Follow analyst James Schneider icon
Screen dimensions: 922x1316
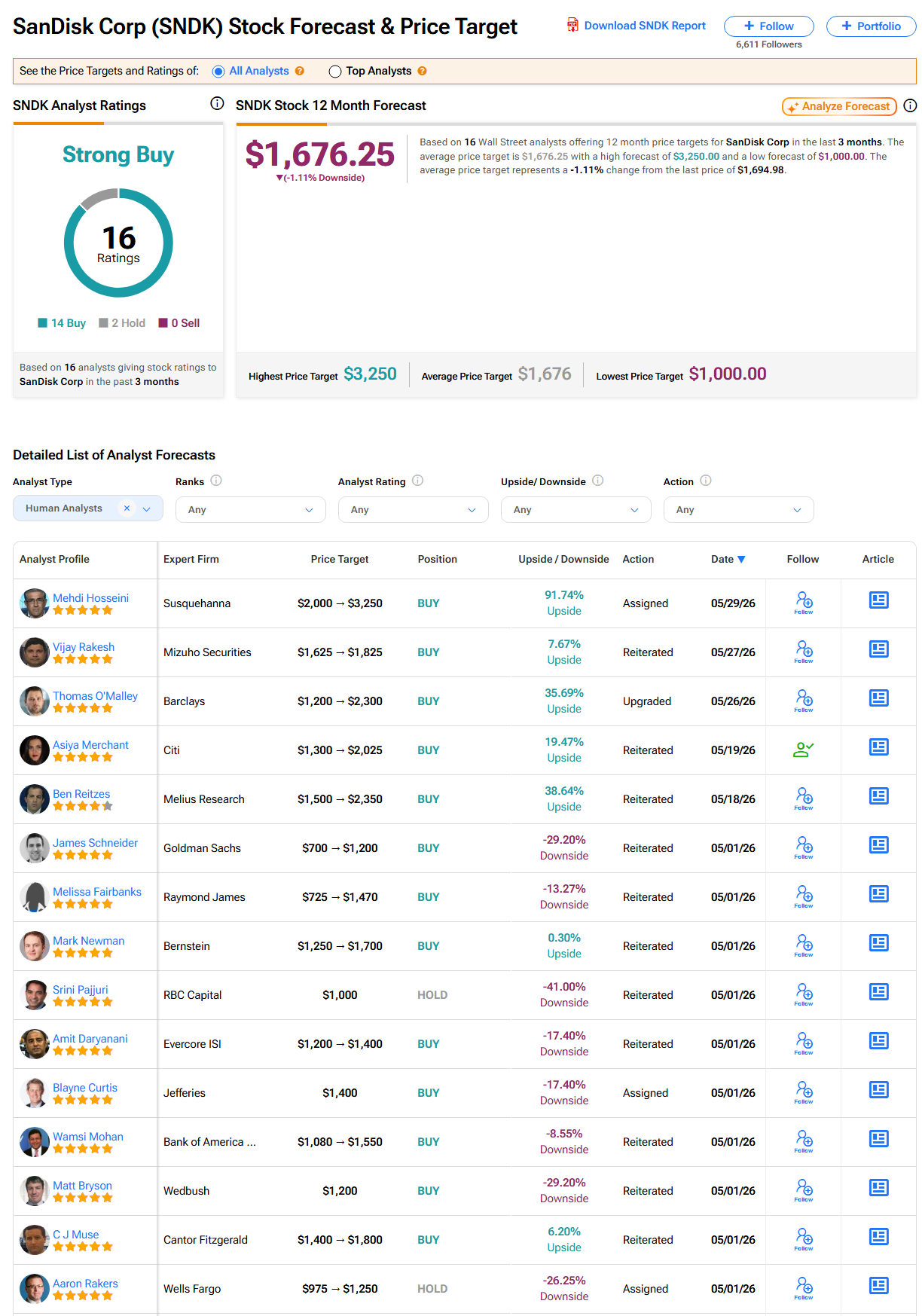pyautogui.click(x=804, y=847)
